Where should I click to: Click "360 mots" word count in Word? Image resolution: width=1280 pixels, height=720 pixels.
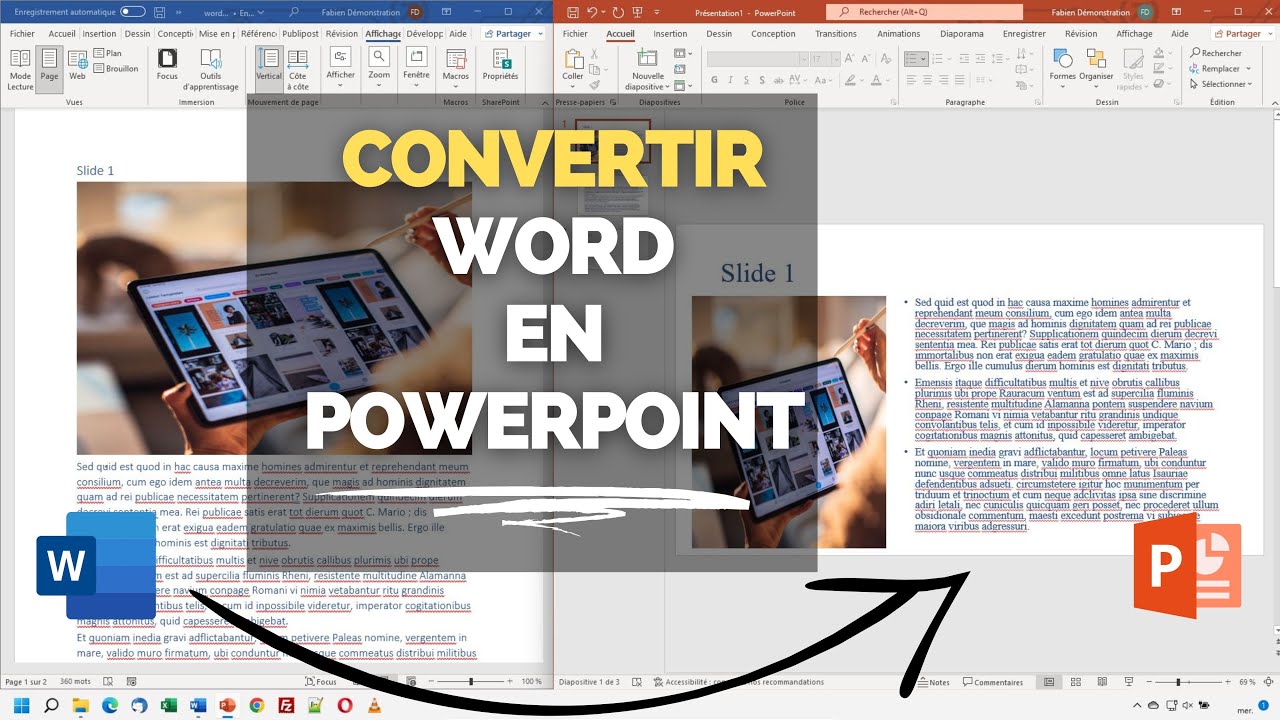[x=75, y=682]
